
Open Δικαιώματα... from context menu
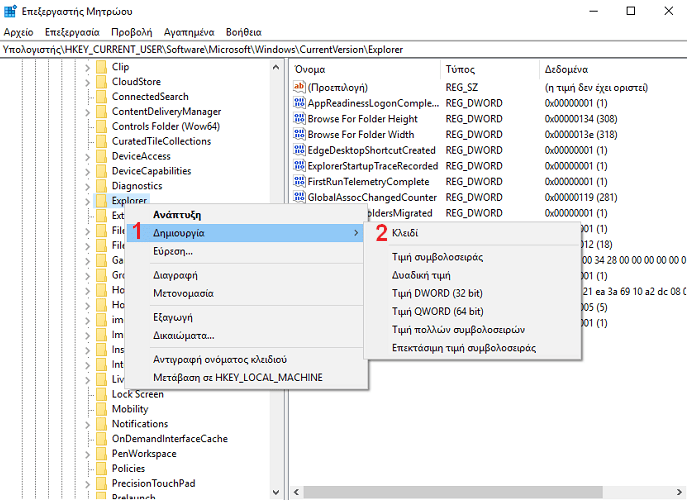(x=246, y=336)
